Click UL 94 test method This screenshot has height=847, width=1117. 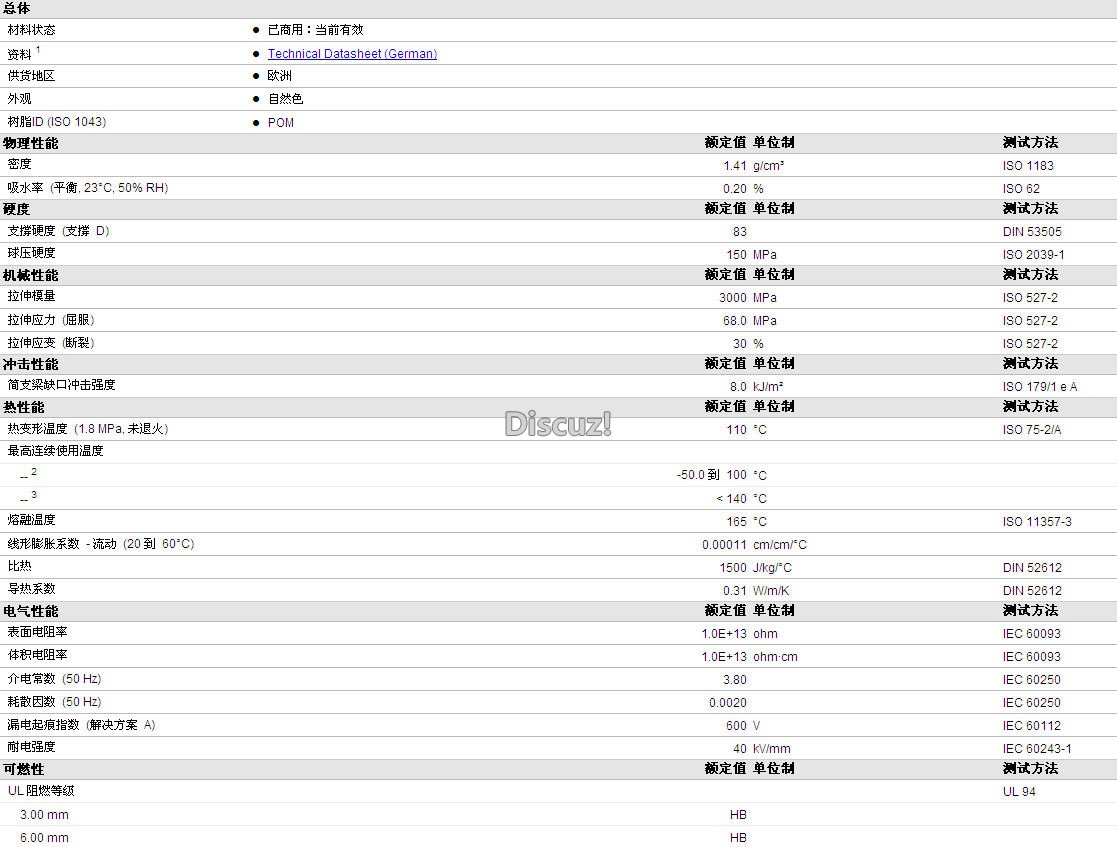coord(1019,791)
